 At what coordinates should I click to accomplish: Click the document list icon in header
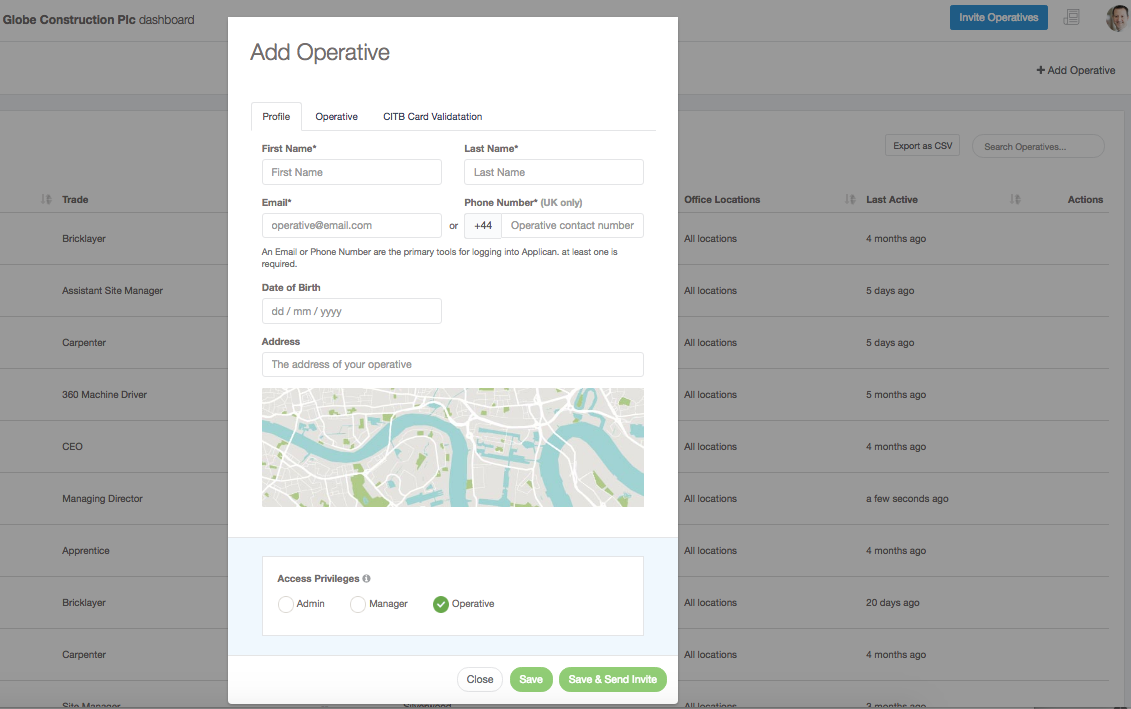pos(1071,17)
